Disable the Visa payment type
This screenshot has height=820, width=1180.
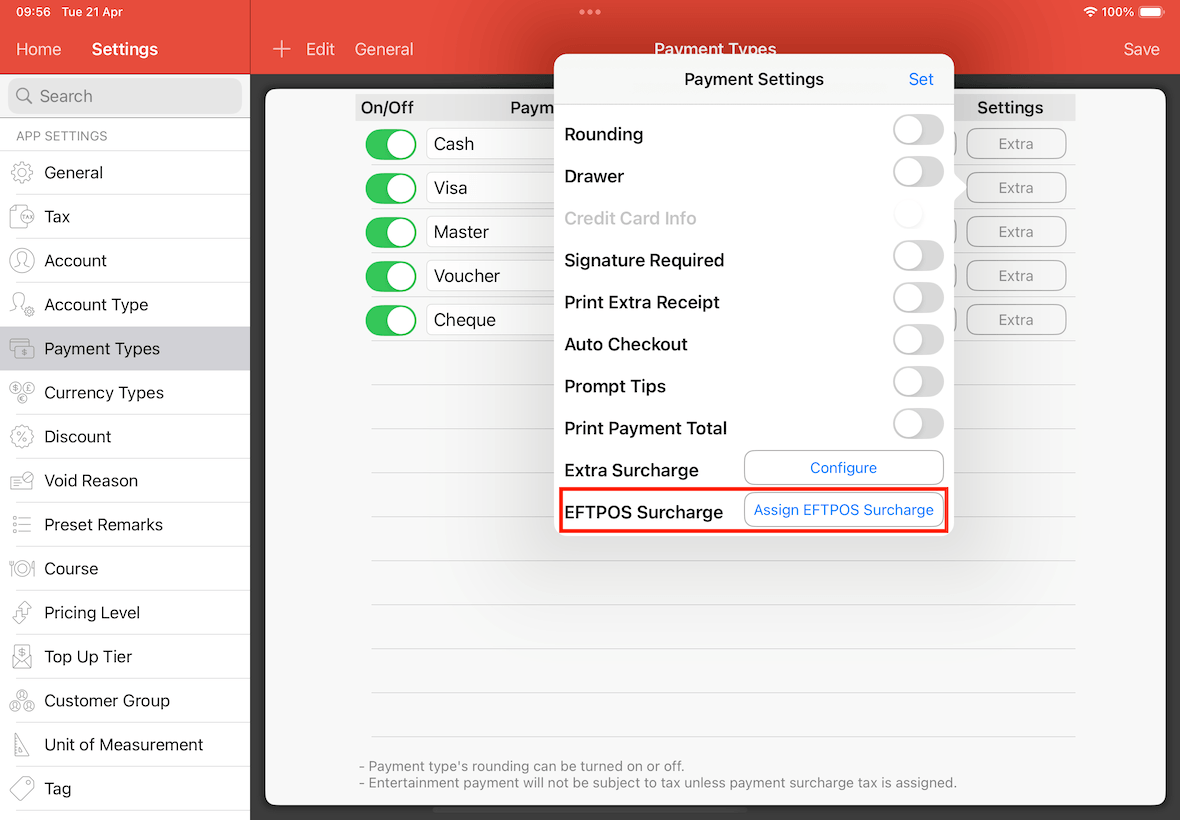(x=391, y=188)
